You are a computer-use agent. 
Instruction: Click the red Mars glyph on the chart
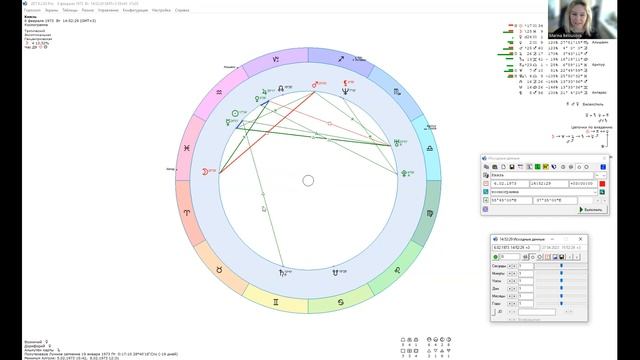(x=315, y=84)
